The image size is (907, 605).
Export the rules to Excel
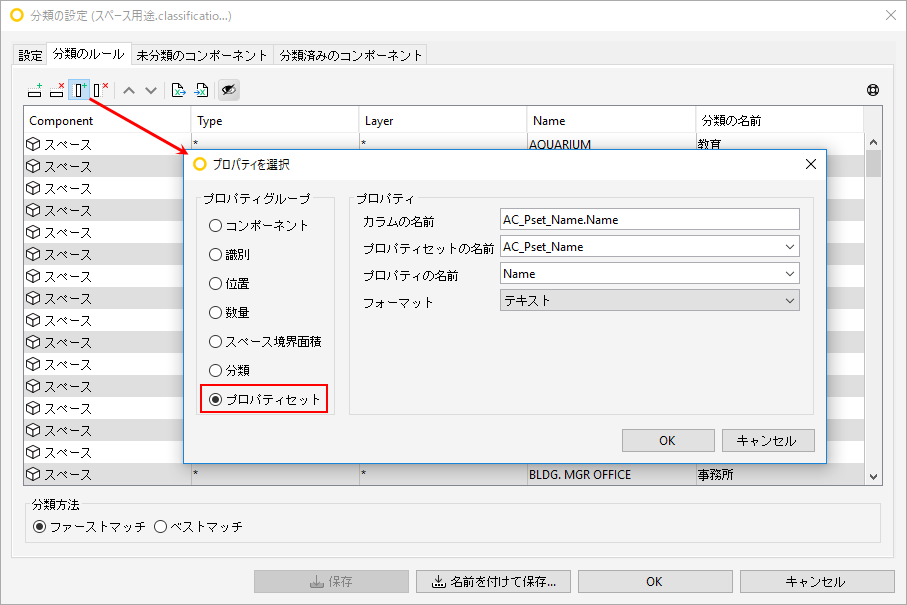tap(179, 90)
